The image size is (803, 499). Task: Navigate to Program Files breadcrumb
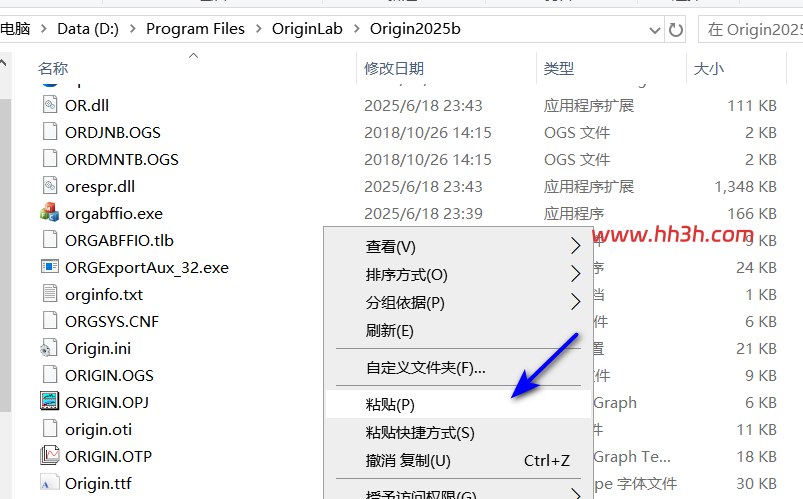pos(195,29)
